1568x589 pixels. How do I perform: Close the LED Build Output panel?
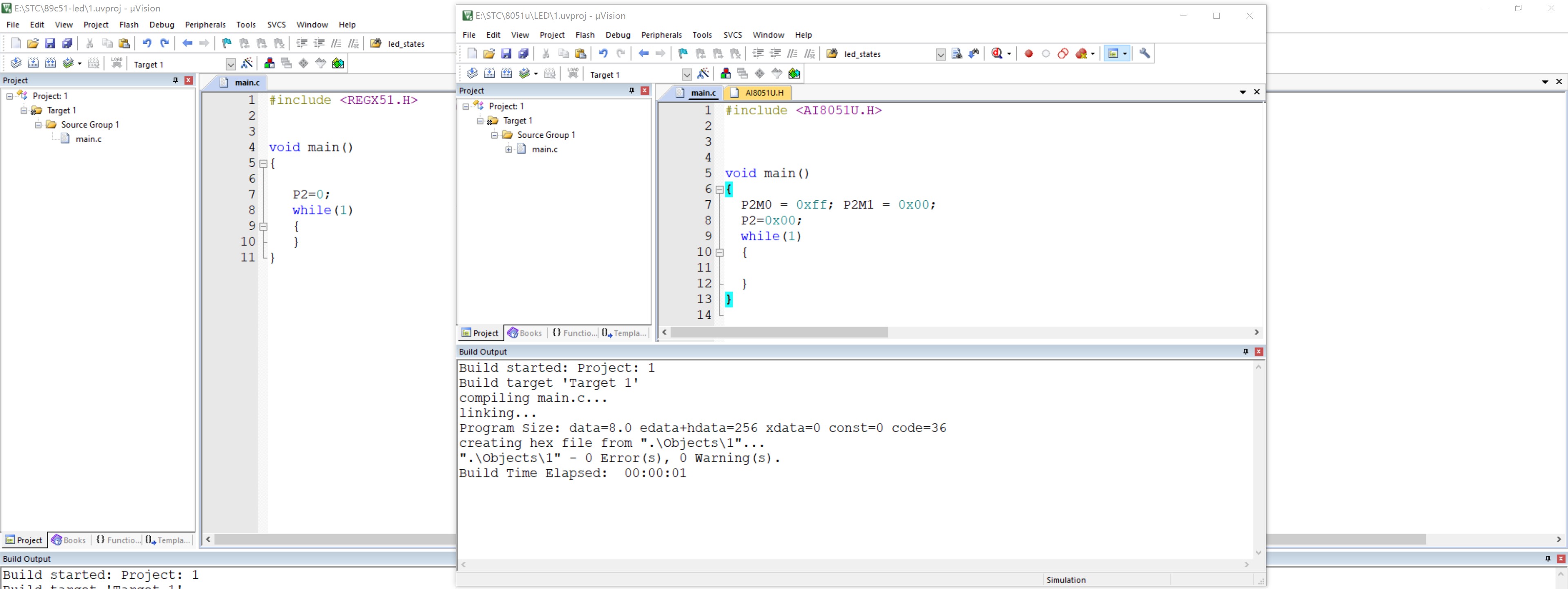tap(1259, 352)
